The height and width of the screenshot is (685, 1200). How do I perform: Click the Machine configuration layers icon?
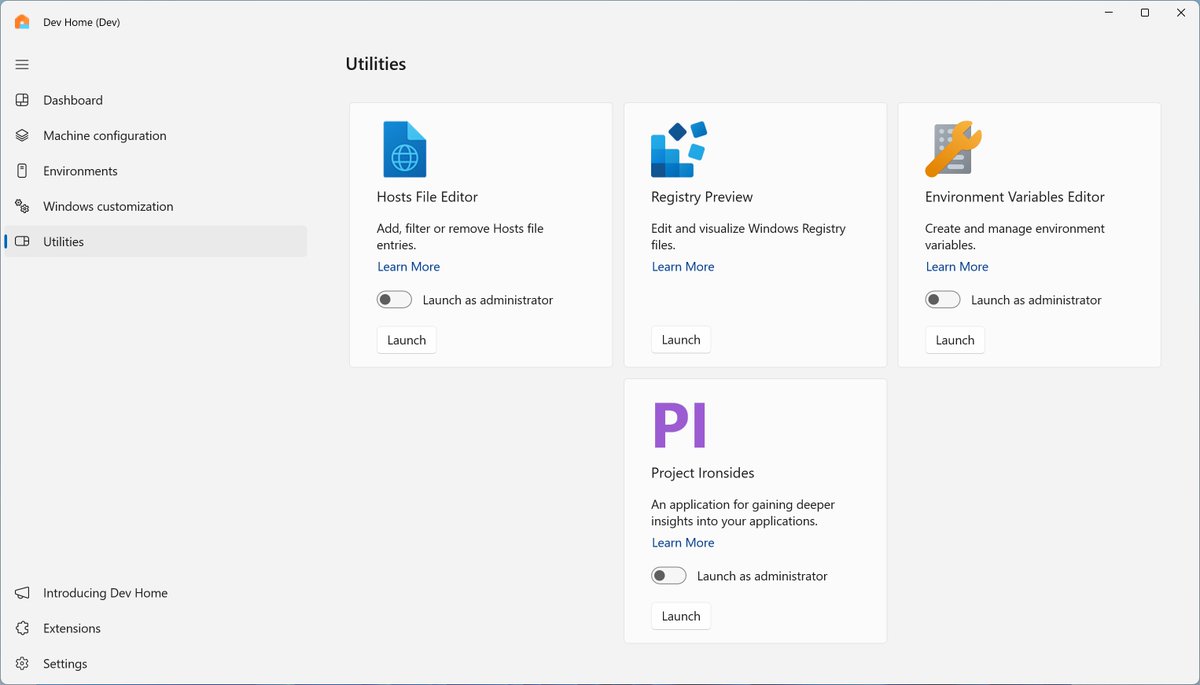click(22, 136)
